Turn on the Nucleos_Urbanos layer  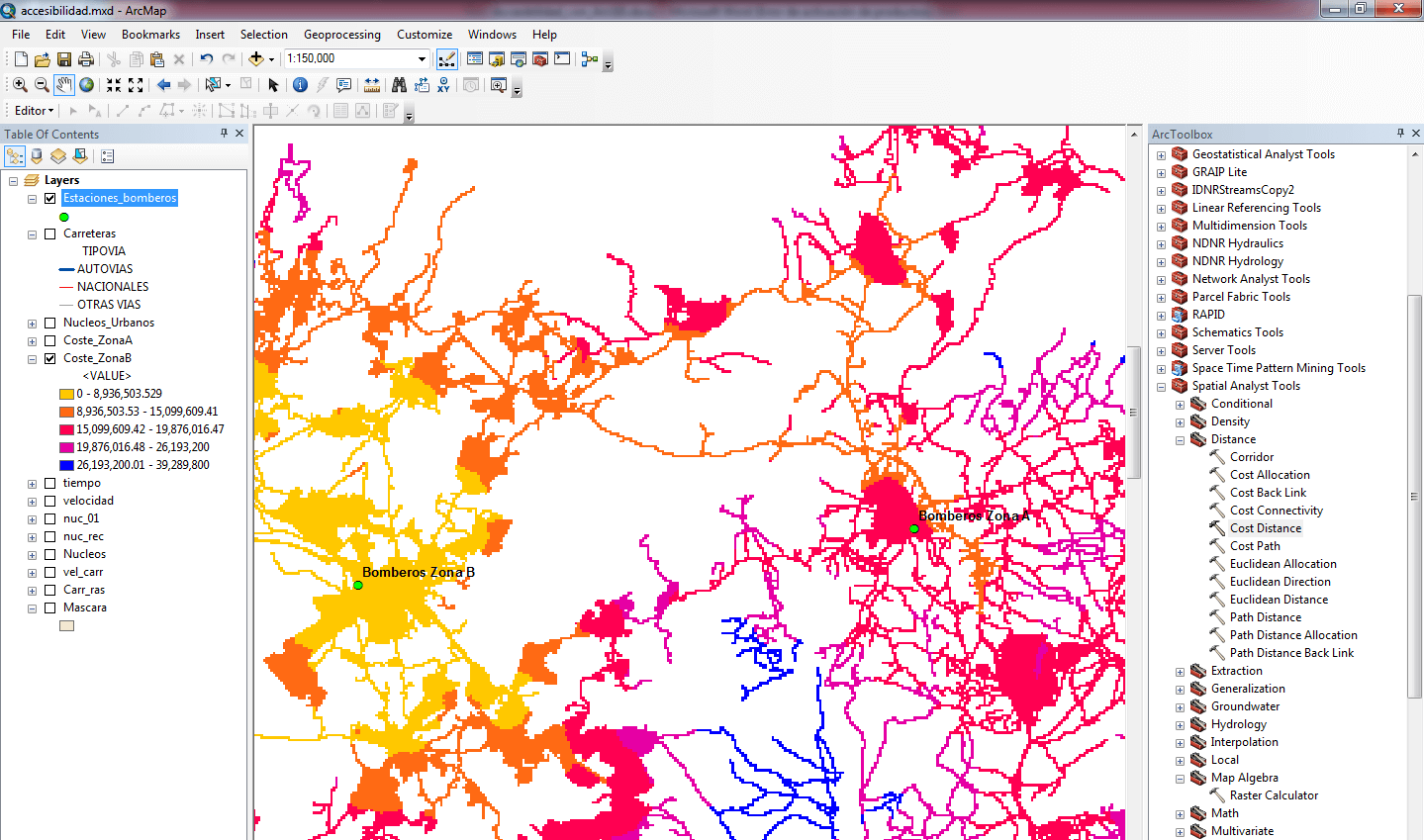click(50, 324)
